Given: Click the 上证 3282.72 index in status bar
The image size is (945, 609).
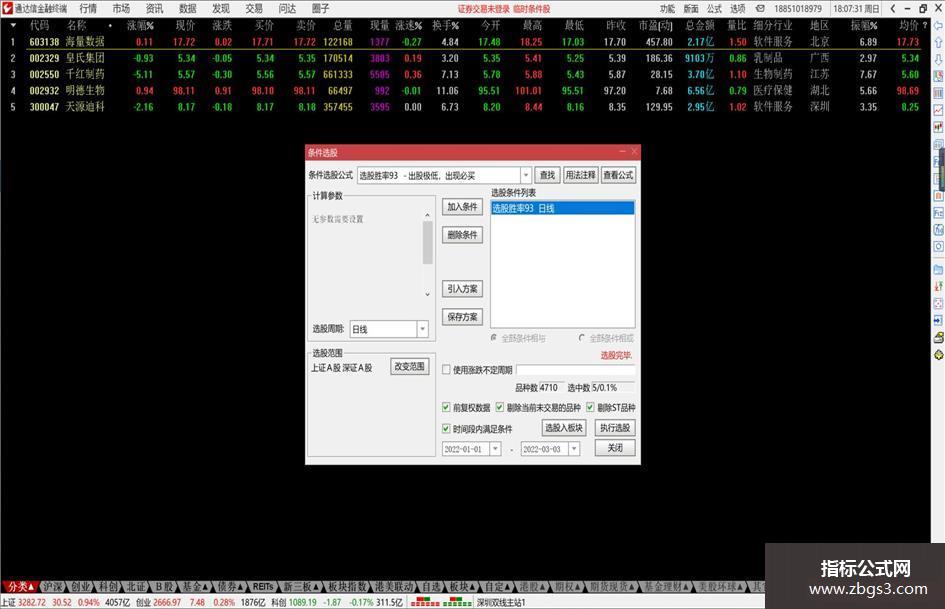Looking at the screenshot, I should point(24,602).
